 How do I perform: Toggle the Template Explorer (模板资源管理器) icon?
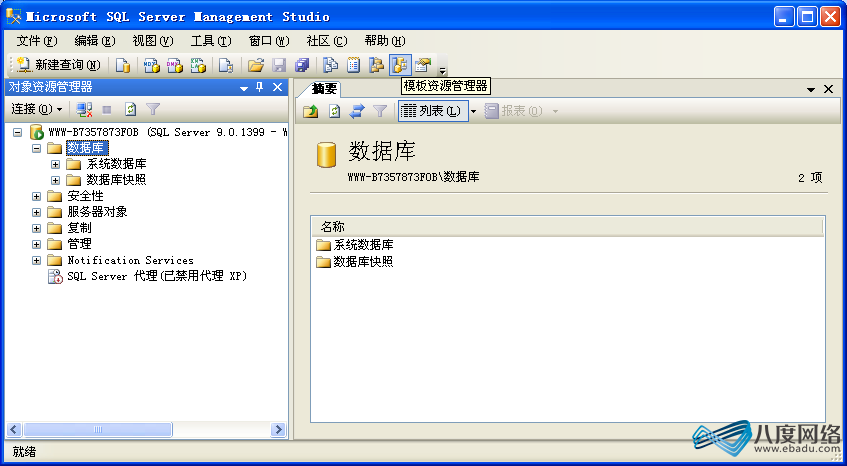pos(400,65)
